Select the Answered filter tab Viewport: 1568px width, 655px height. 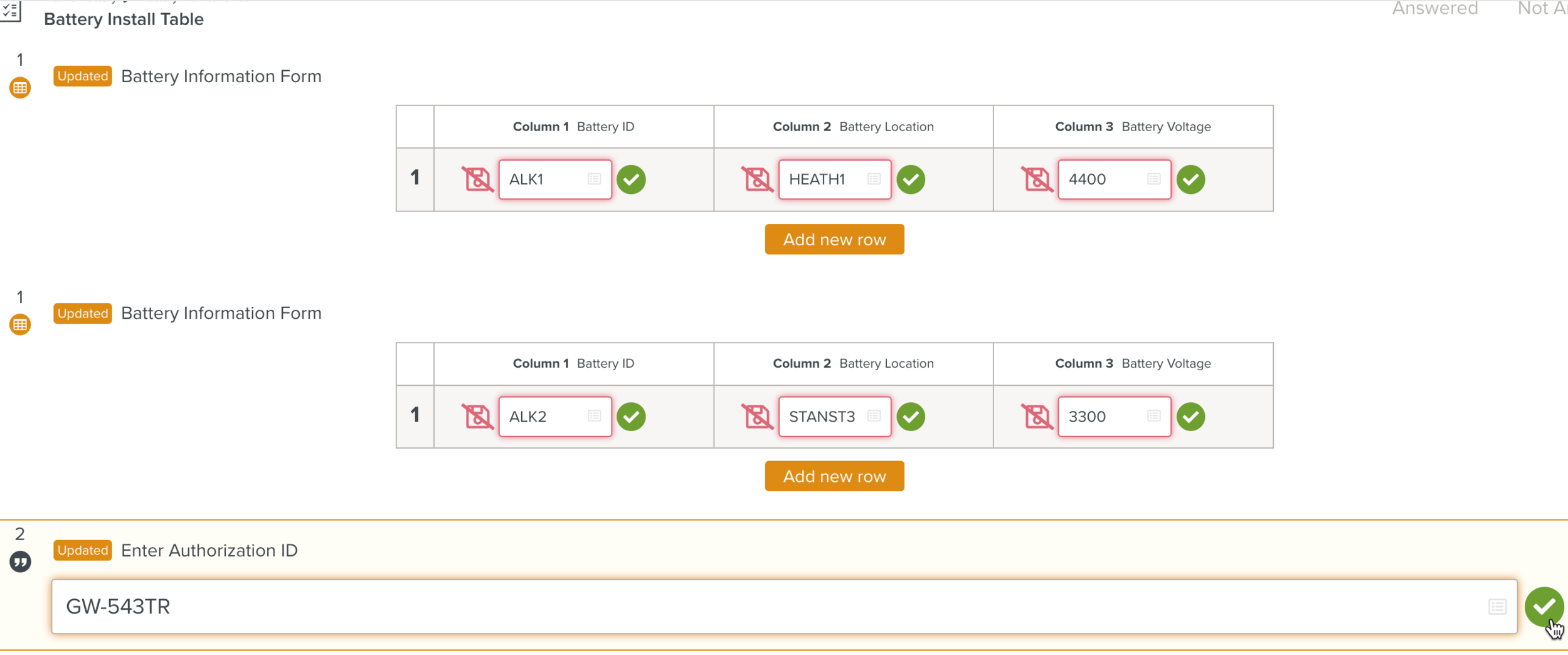pyautogui.click(x=1434, y=9)
